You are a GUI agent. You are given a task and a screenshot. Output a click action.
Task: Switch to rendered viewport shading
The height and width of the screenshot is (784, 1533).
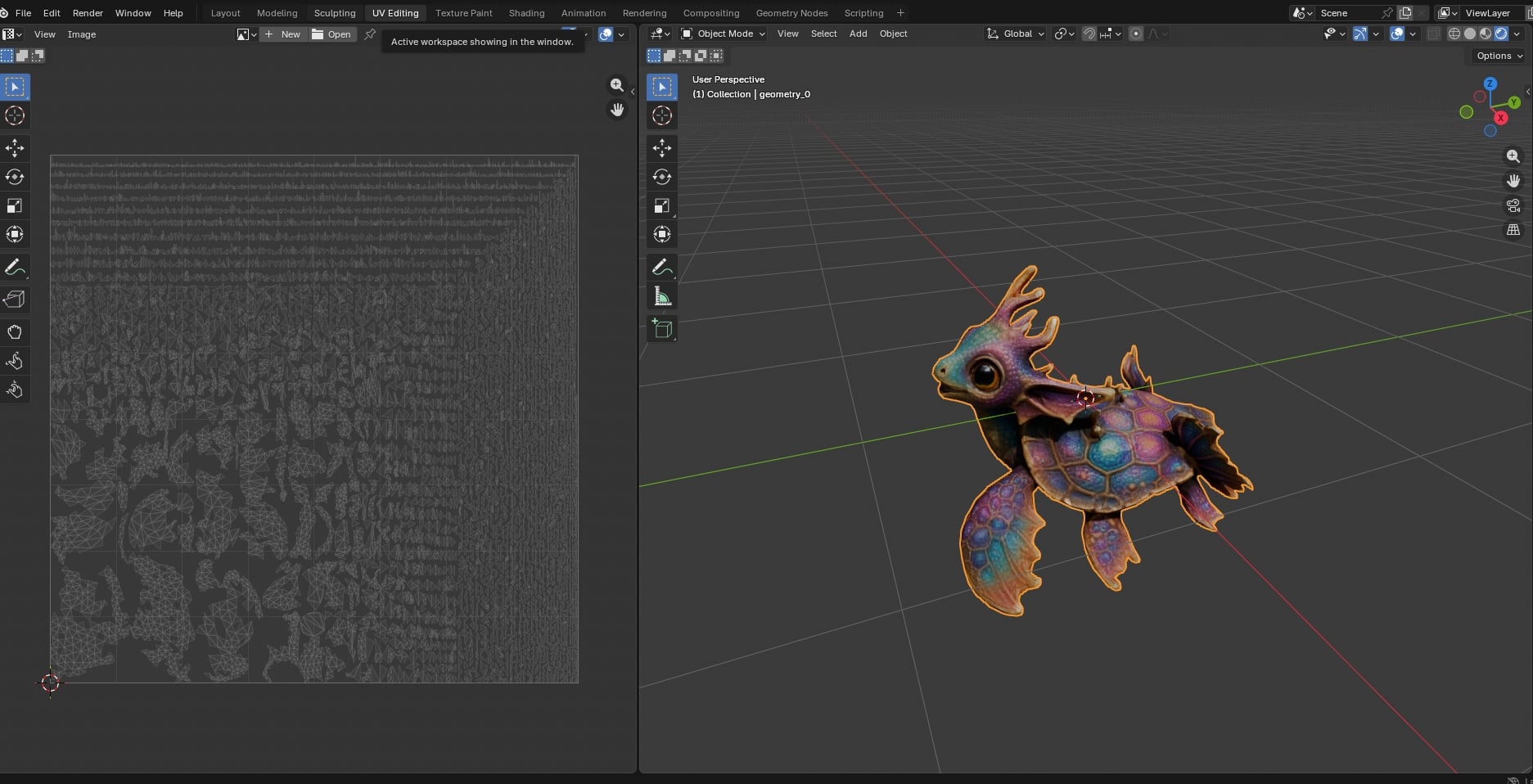point(1501,34)
